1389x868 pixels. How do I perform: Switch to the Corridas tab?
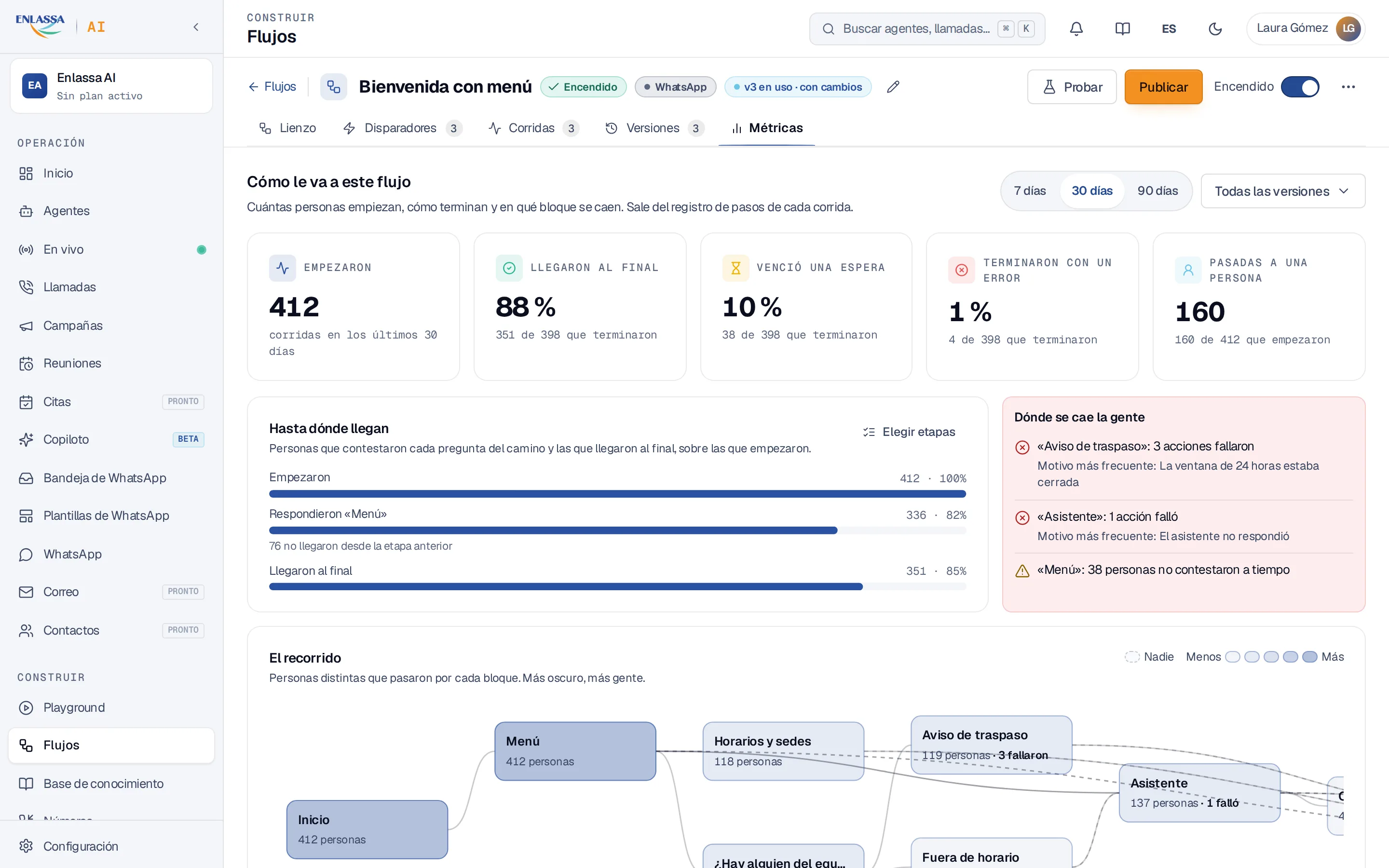coord(533,128)
